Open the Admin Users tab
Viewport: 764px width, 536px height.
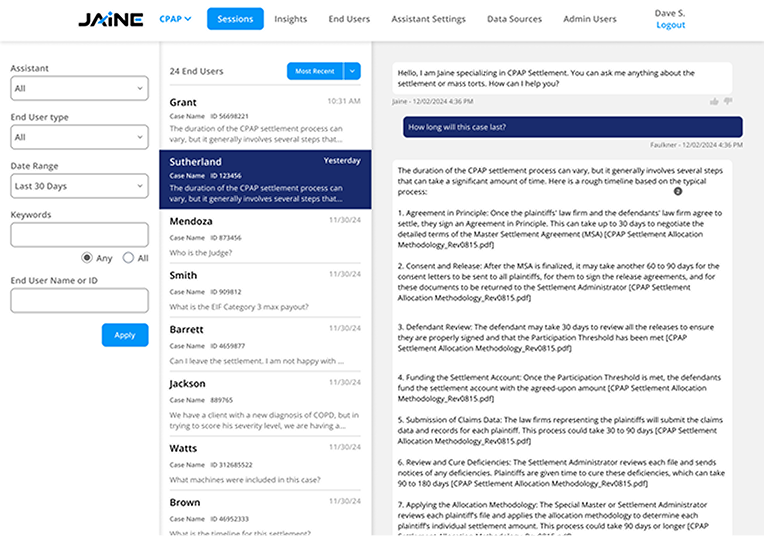point(590,19)
